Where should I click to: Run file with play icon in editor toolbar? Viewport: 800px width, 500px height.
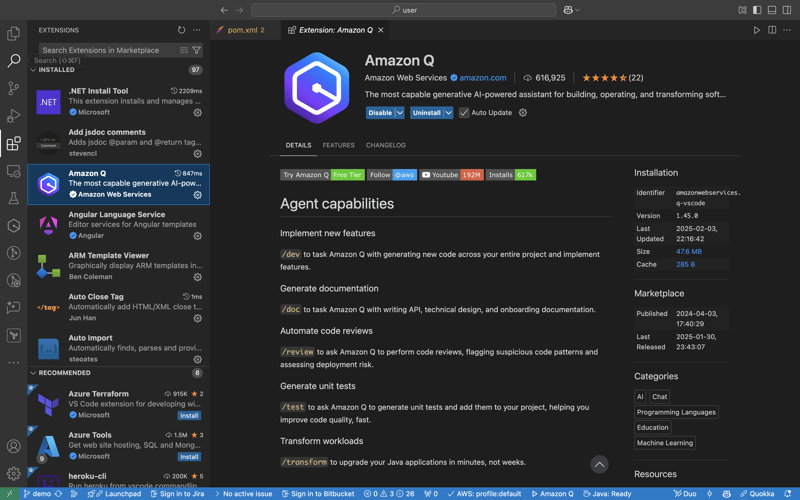(757, 30)
